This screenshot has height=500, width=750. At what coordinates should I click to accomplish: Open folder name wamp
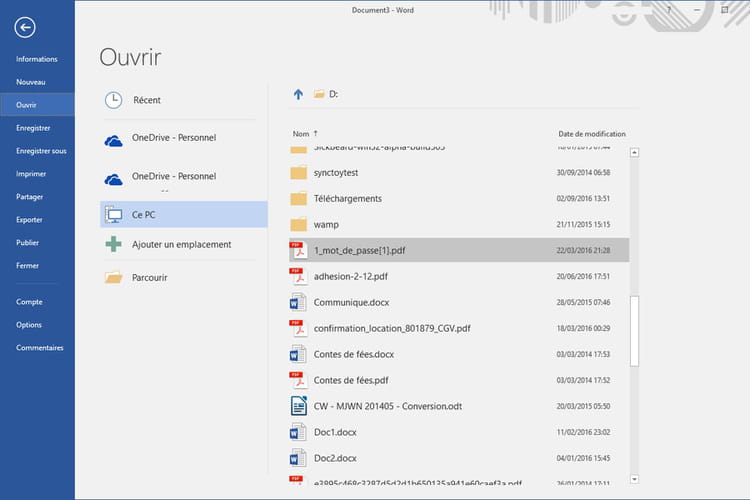pos(326,224)
